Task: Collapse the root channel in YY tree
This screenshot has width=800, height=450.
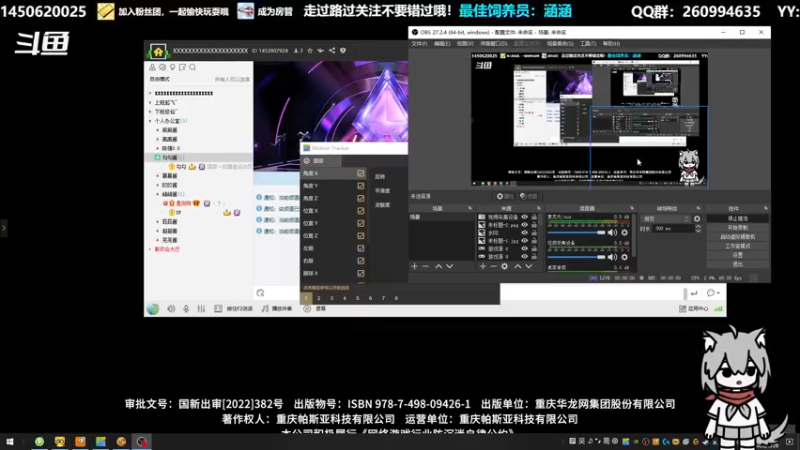Action: pos(150,93)
